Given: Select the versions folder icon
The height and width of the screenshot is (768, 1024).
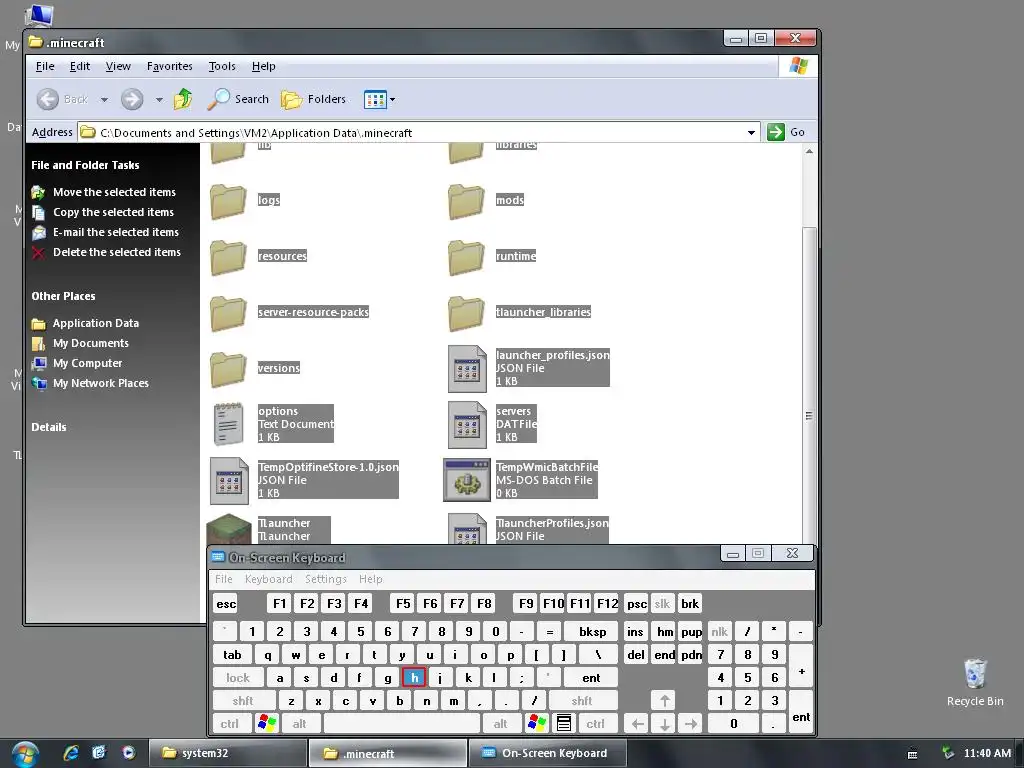Looking at the screenshot, I should [229, 369].
